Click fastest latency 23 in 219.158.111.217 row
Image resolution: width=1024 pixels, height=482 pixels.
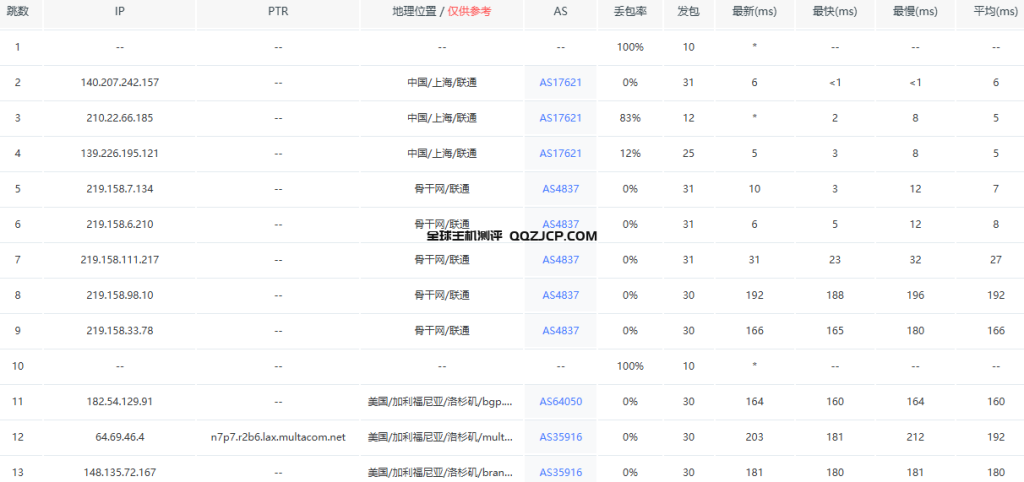pyautogui.click(x=835, y=259)
